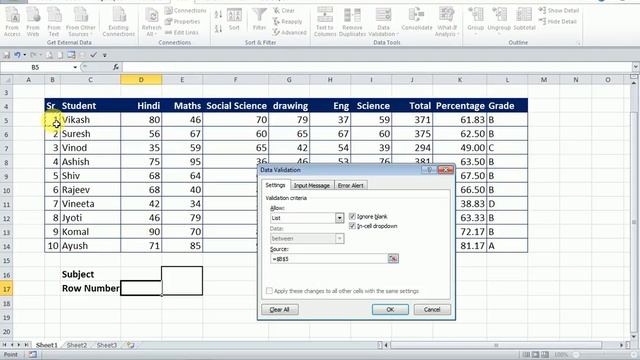Click Data Validation ribbon icon

pos(383,22)
